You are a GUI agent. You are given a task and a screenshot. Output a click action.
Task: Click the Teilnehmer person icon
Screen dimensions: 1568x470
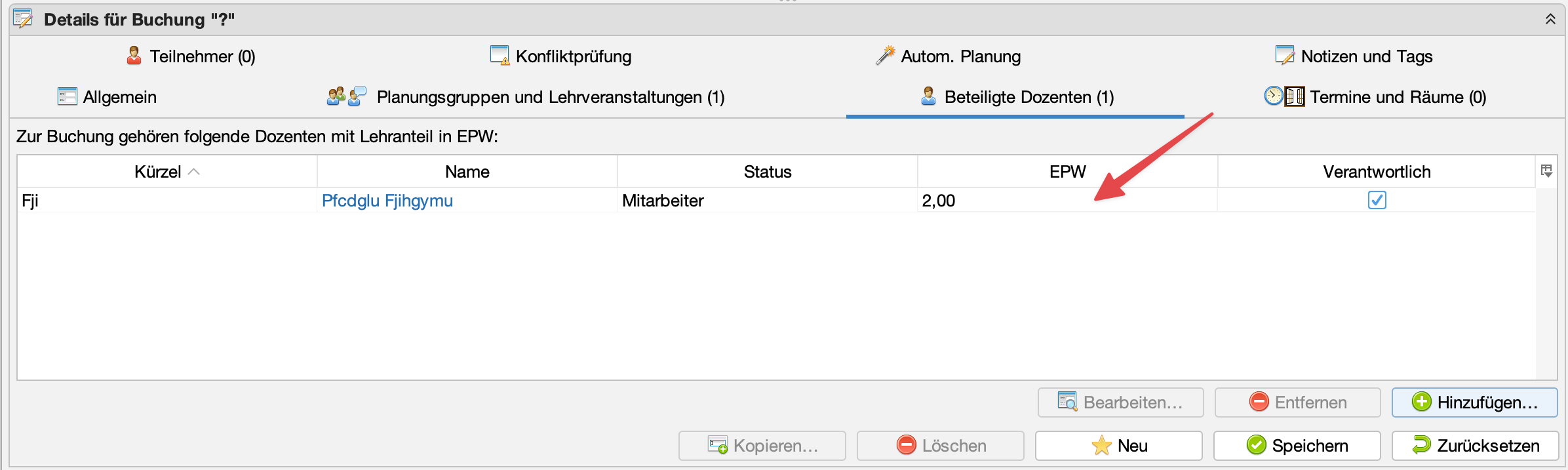click(x=134, y=56)
